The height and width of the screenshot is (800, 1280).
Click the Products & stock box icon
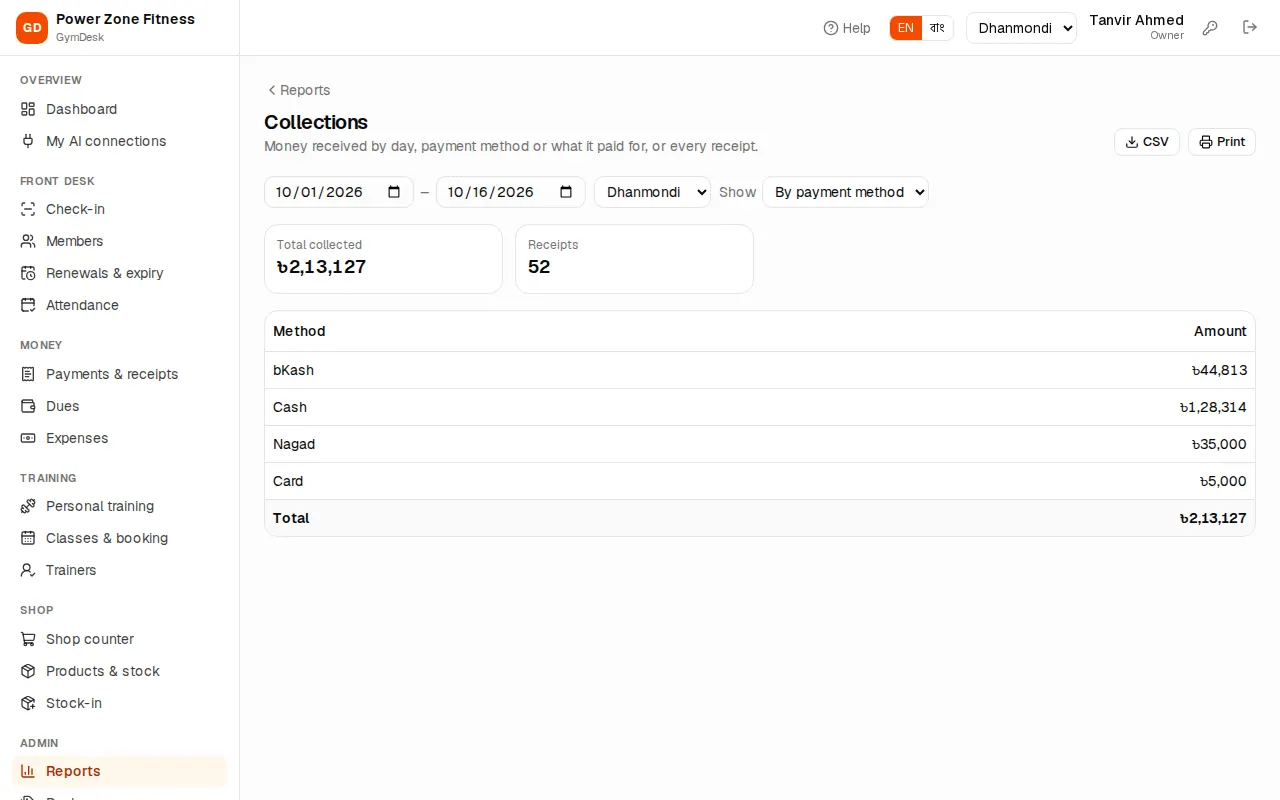pyautogui.click(x=28, y=671)
